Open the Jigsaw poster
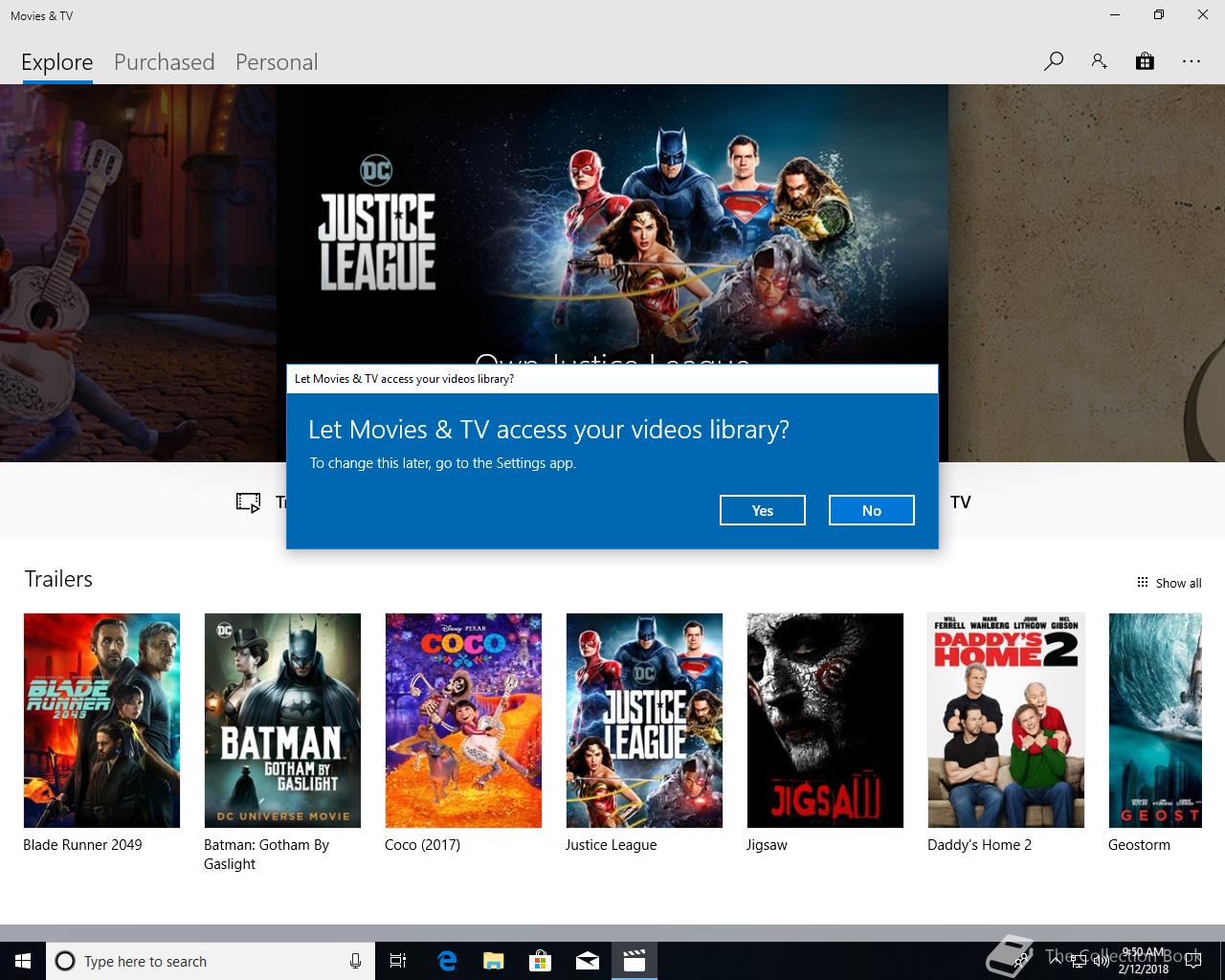Image resolution: width=1225 pixels, height=980 pixels. coord(825,721)
